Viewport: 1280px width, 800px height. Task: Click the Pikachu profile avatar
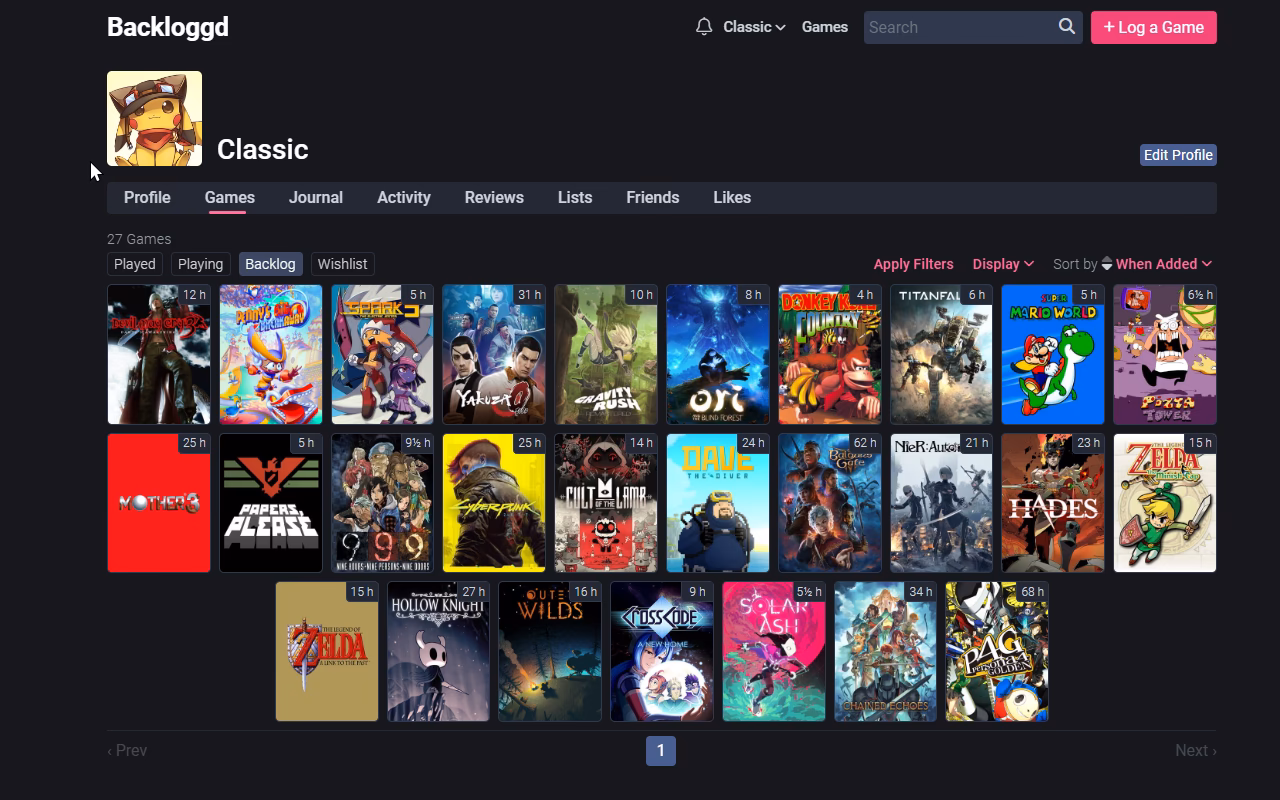(154, 118)
